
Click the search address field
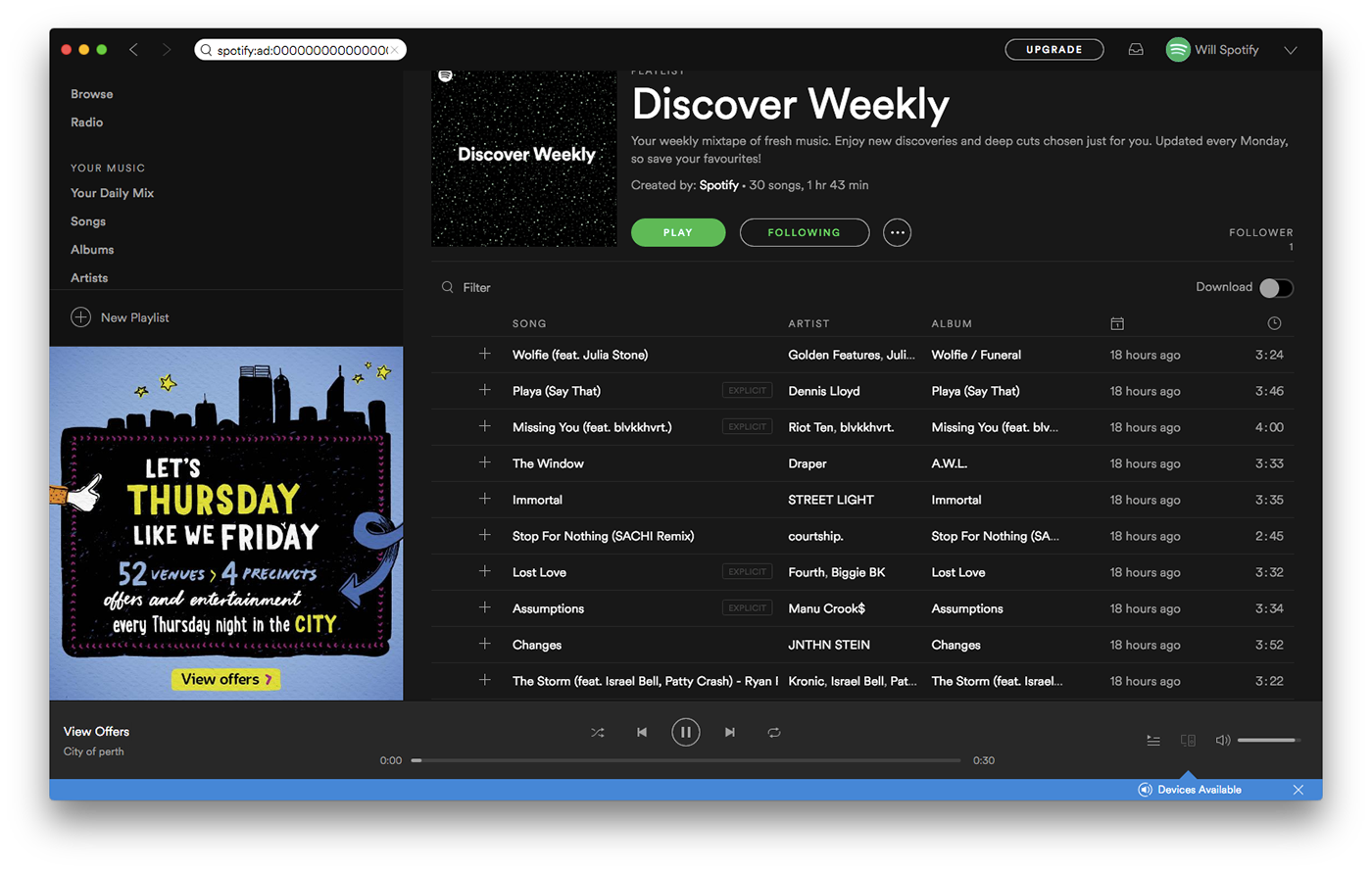(x=300, y=50)
